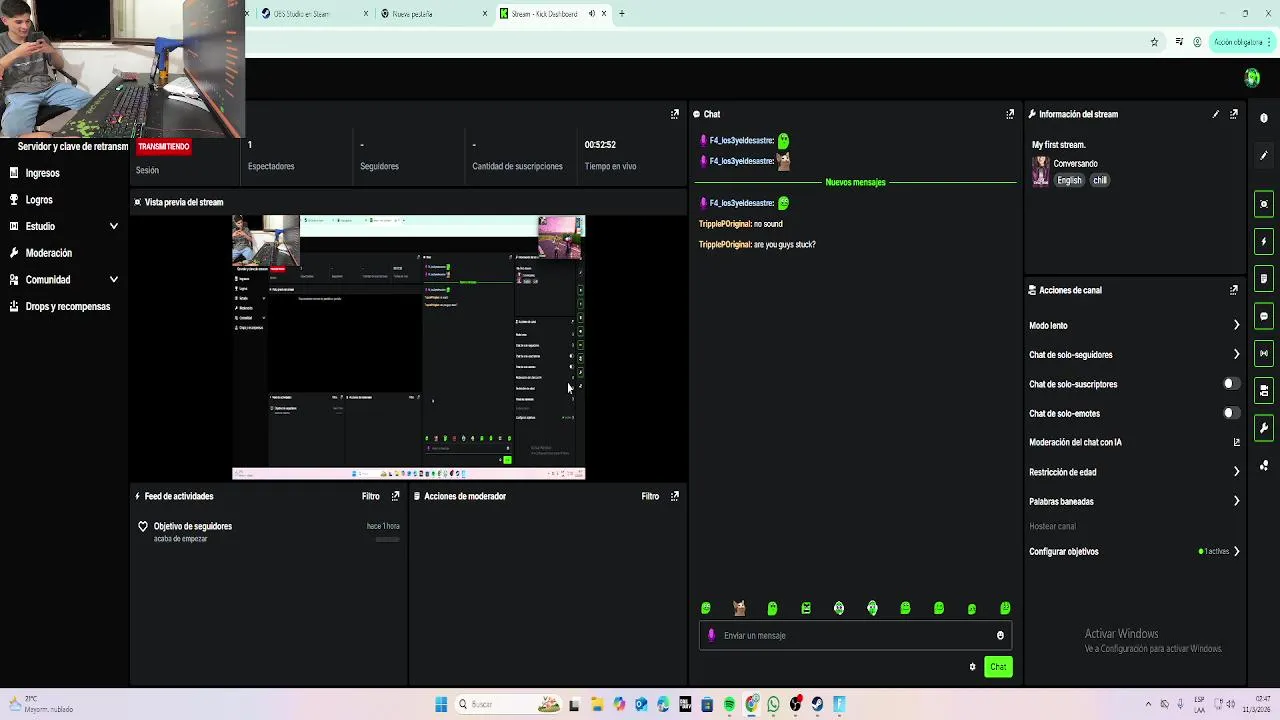Click the chat toggle icon in right sidebar
Viewport: 1280px width, 720px height.
pyautogui.click(x=1264, y=316)
